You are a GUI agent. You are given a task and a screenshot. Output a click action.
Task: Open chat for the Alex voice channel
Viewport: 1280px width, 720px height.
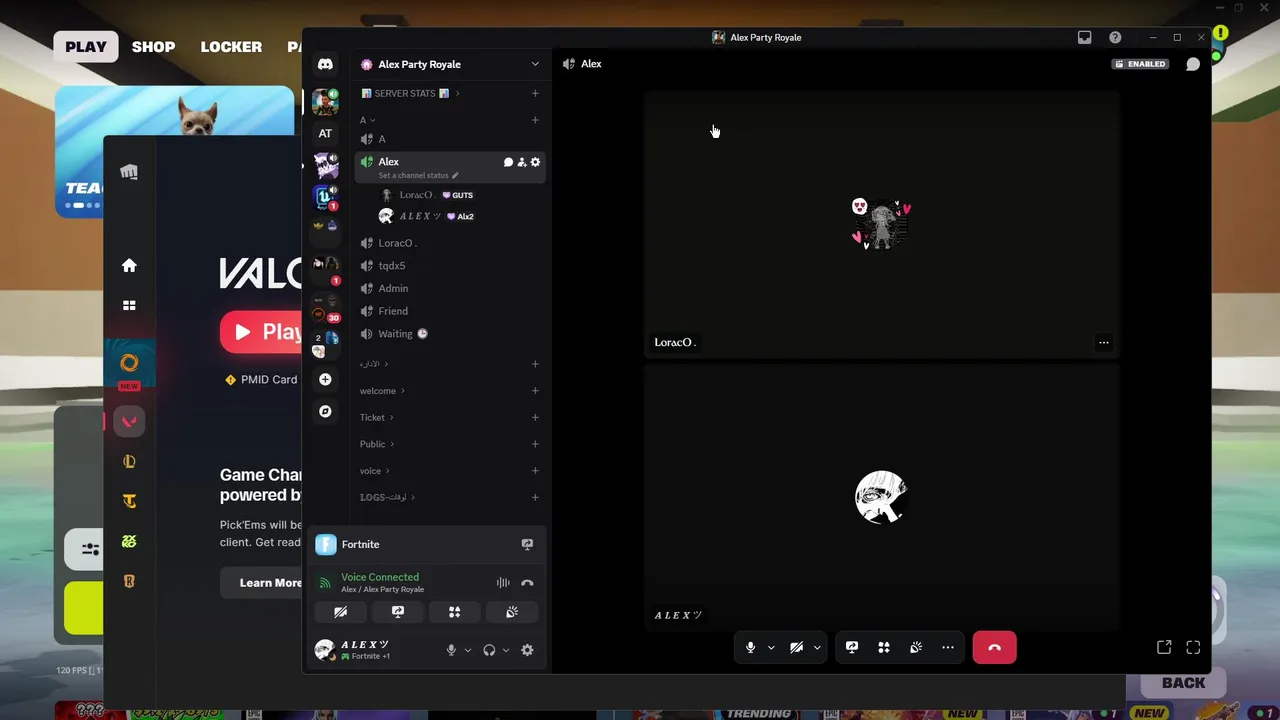click(x=508, y=162)
